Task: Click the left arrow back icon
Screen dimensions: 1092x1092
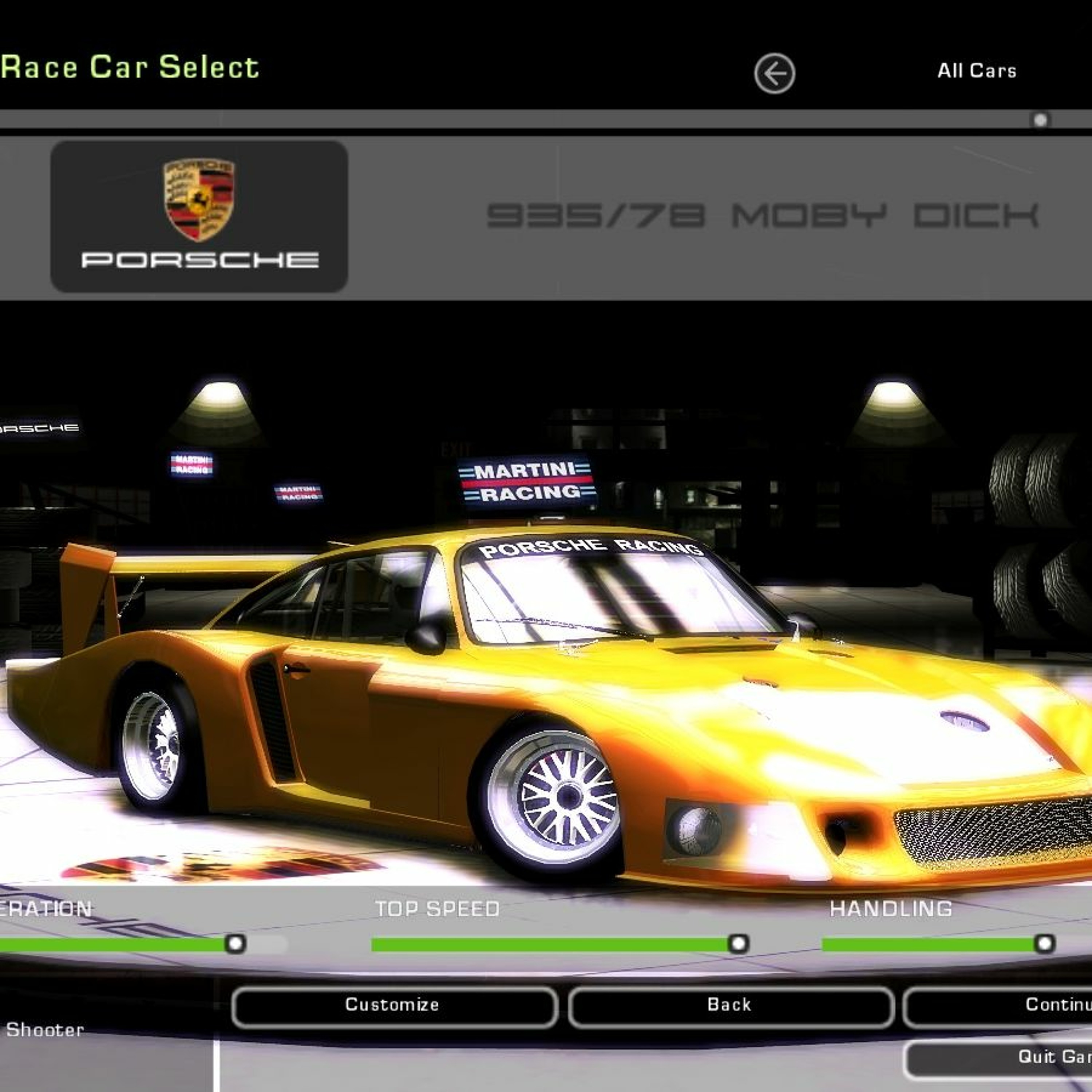Action: click(774, 74)
